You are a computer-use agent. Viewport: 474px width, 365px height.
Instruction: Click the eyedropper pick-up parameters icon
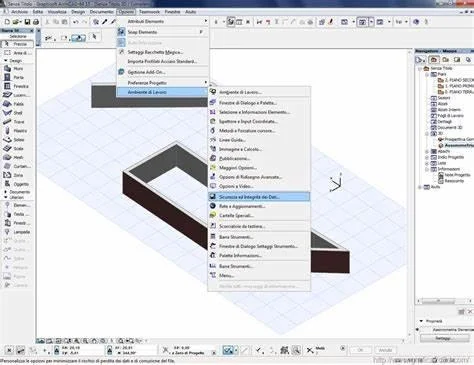(x=105, y=22)
